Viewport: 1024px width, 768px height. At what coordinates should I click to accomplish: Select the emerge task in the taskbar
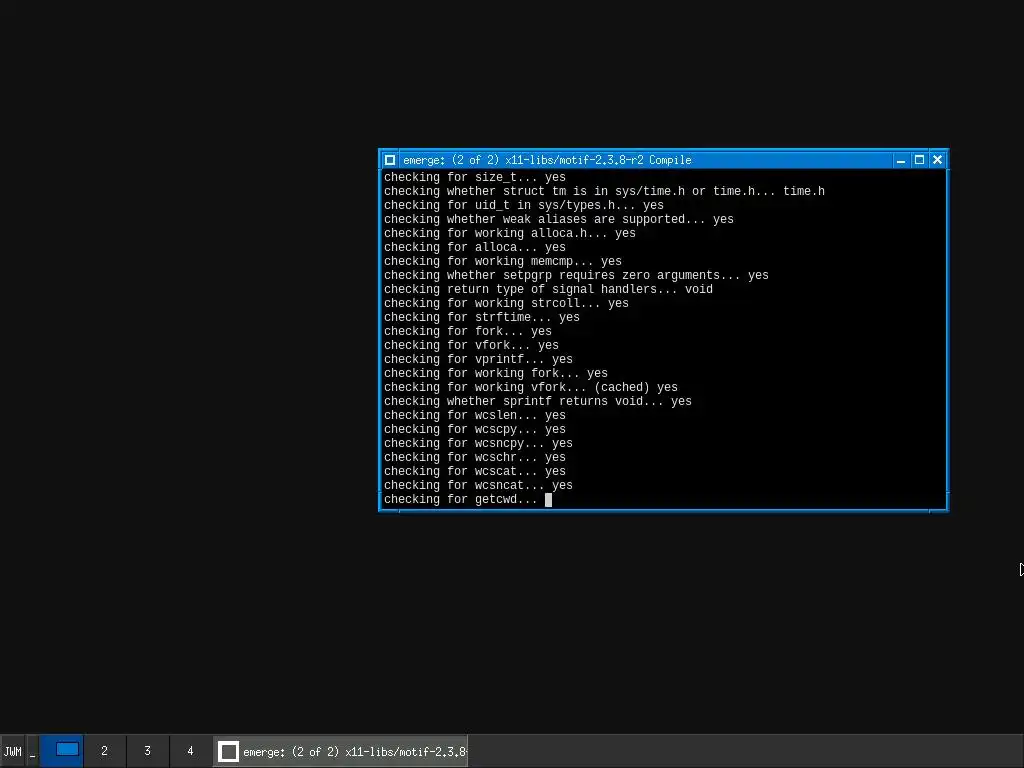point(340,752)
